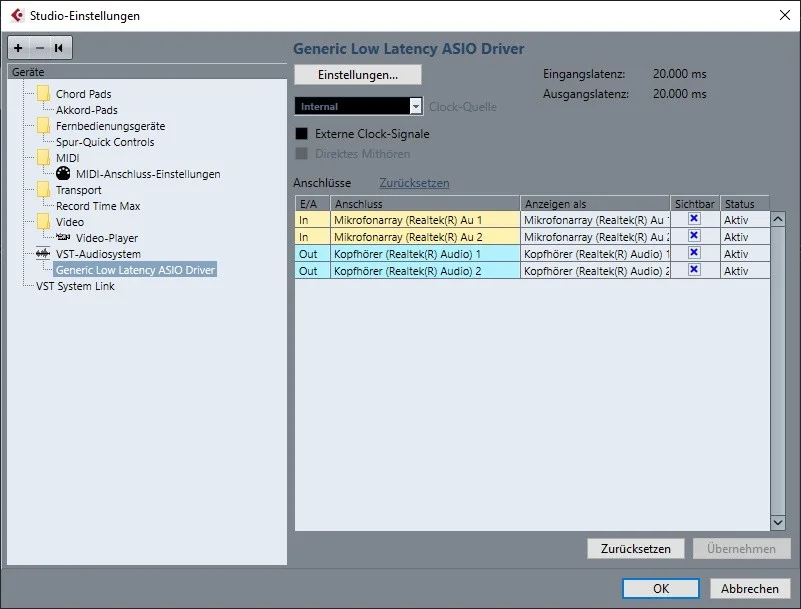Select Anschluss cell Mikrofonarray (Realtek(R) Au 1

[x=425, y=220]
